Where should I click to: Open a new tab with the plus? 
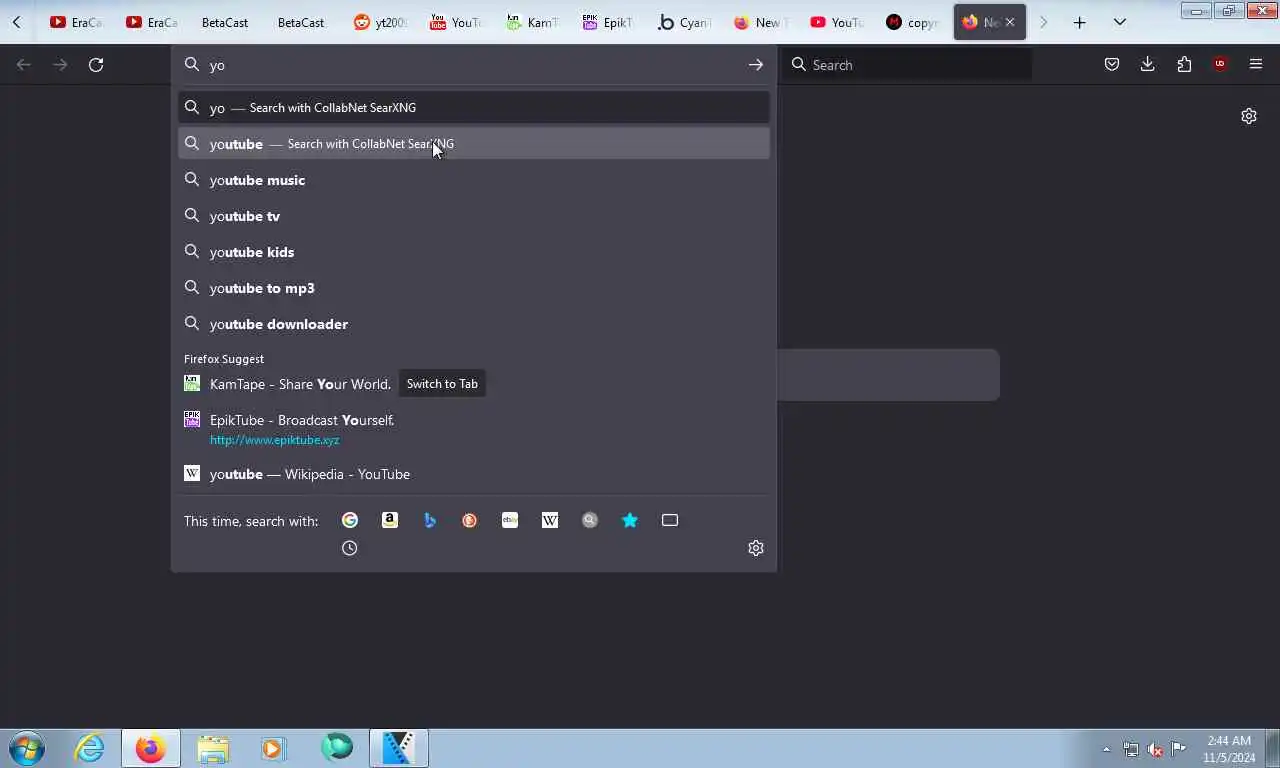point(1080,22)
